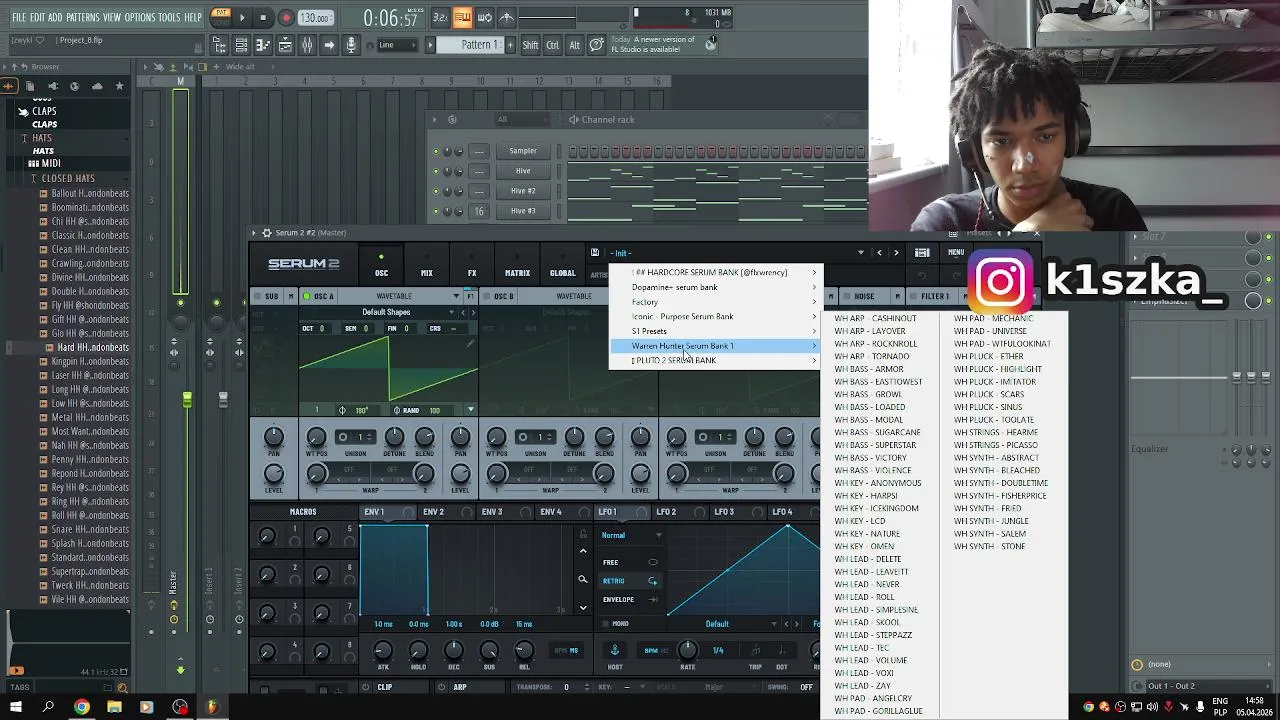
Task: Expand Dopamine~ serum bank submenu
Action: coord(715,287)
